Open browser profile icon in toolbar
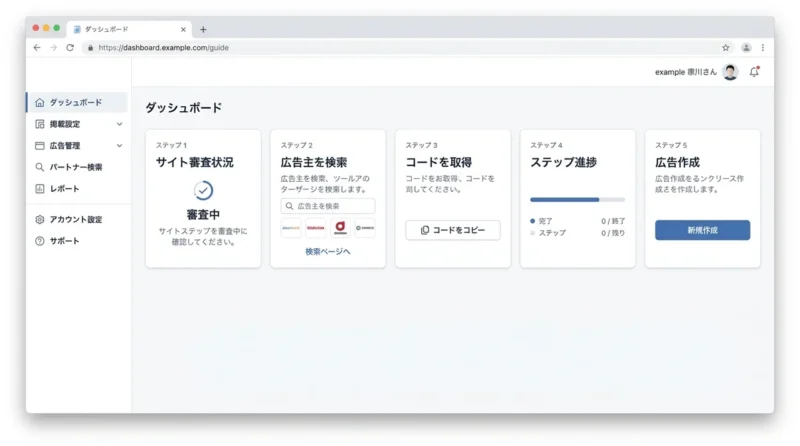 click(746, 47)
